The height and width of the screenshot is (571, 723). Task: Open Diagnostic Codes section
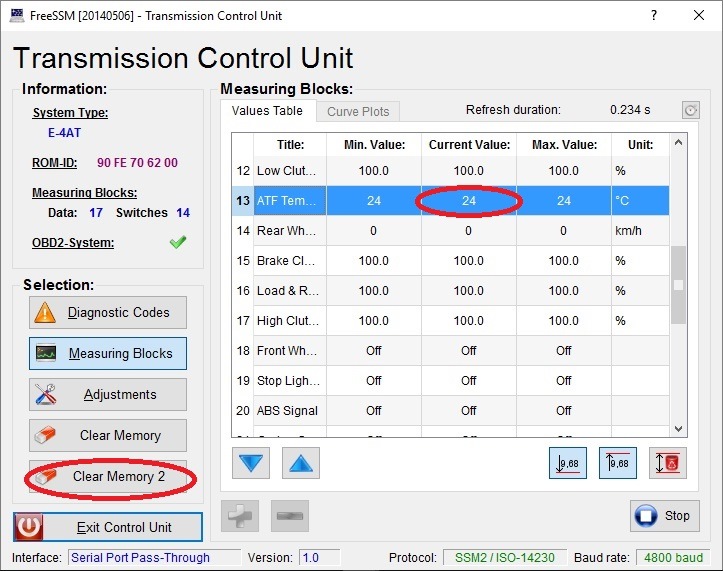pos(108,312)
